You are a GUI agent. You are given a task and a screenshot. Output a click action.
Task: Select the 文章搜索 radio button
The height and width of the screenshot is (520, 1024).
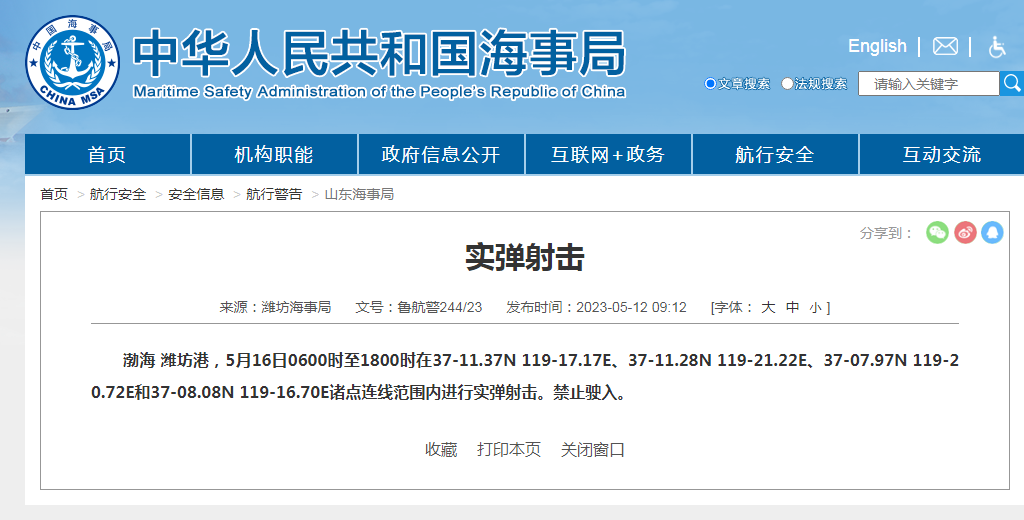click(x=710, y=84)
